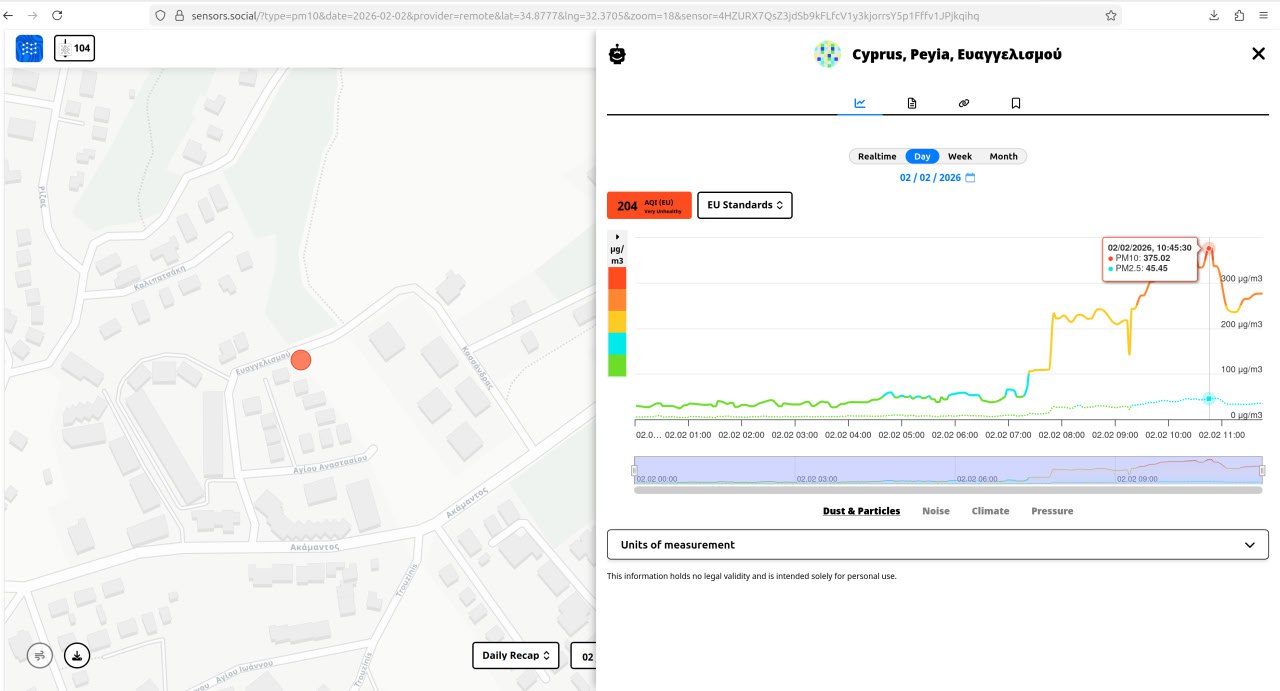Click the Pressure tab
Image resolution: width=1280 pixels, height=691 pixels.
coord(1052,511)
